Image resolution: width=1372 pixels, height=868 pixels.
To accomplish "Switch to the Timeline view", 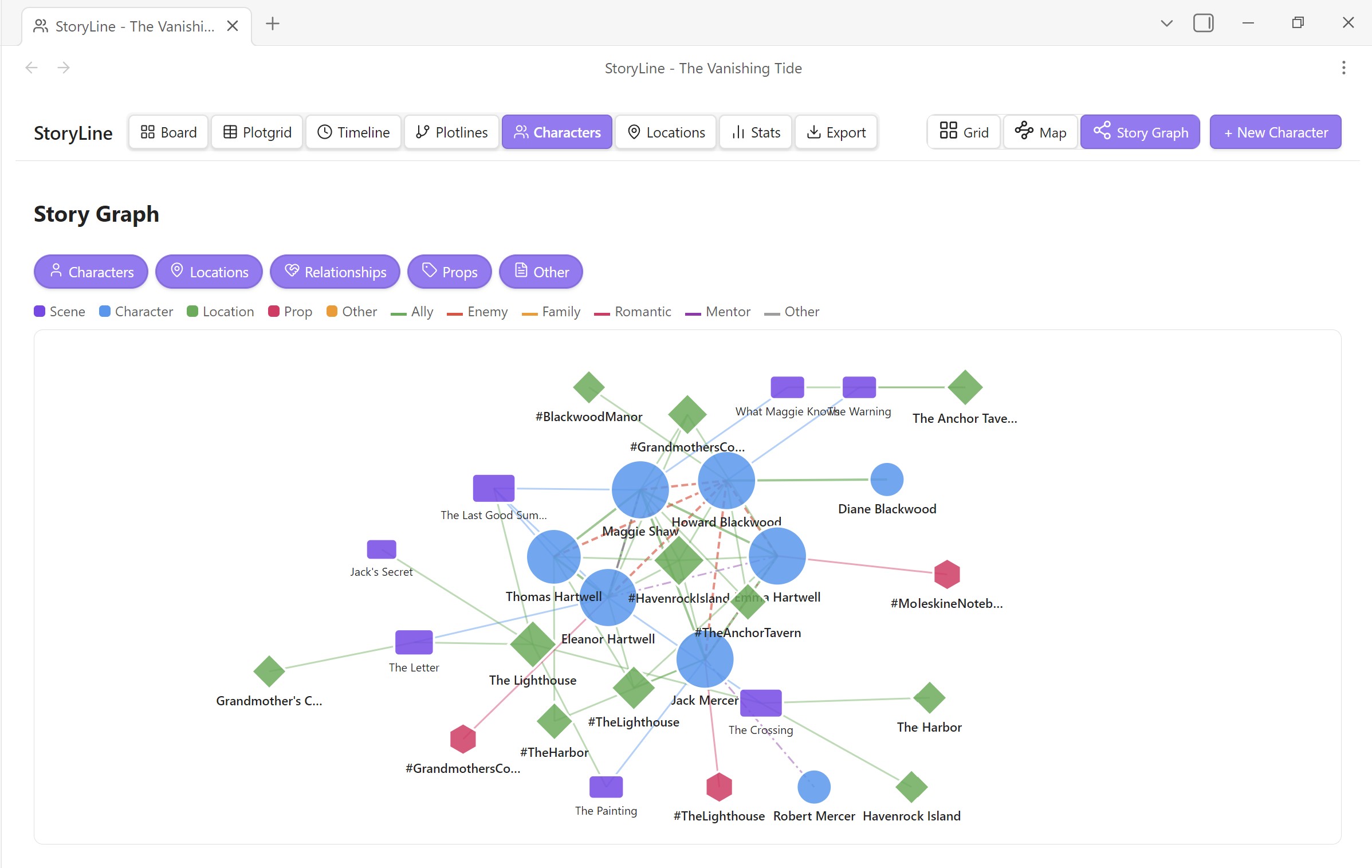I will tap(353, 132).
